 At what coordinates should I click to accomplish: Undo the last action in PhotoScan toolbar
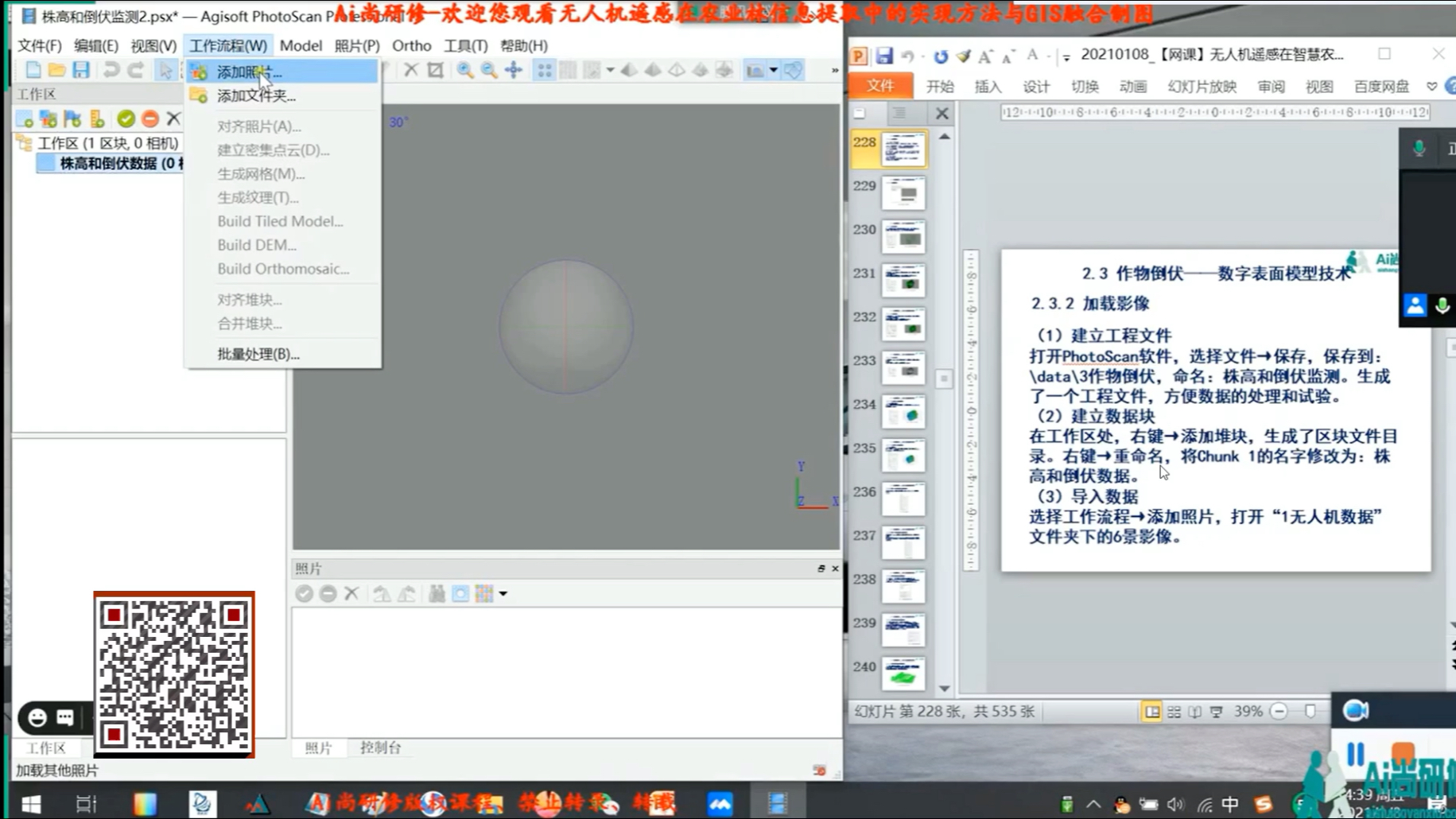(111, 71)
